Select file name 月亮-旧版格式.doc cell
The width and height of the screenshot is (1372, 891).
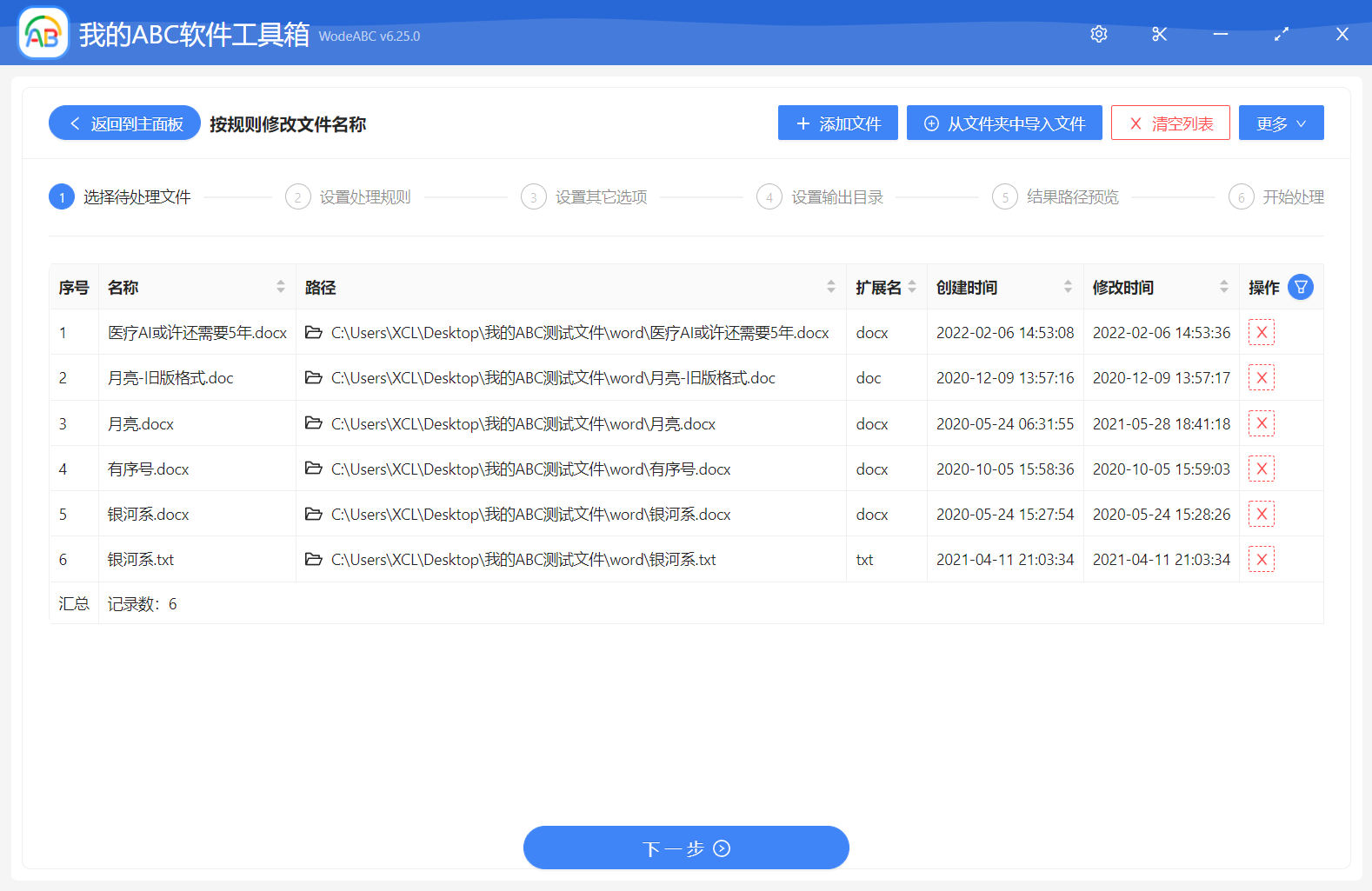(170, 377)
